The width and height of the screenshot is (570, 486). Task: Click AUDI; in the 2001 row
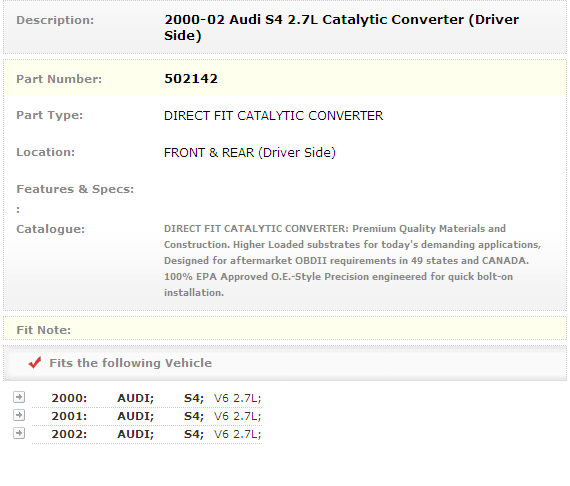tap(136, 416)
